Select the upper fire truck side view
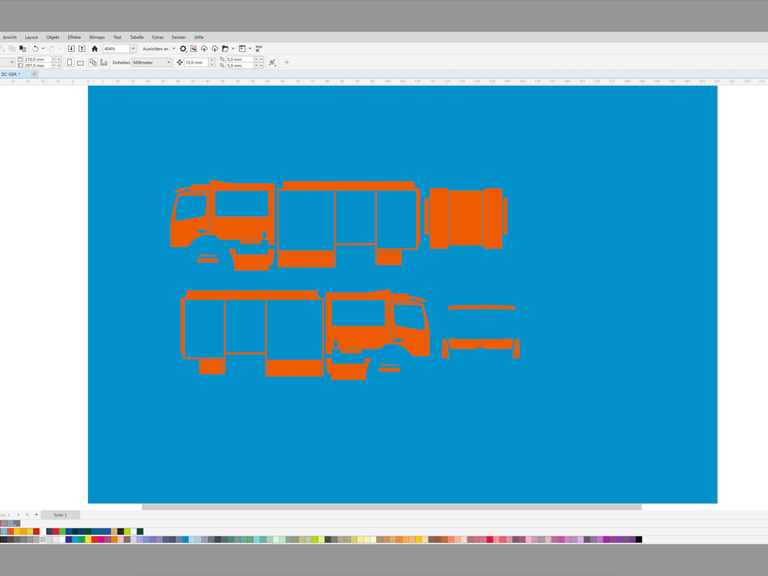Image resolution: width=768 pixels, height=576 pixels. [x=296, y=225]
